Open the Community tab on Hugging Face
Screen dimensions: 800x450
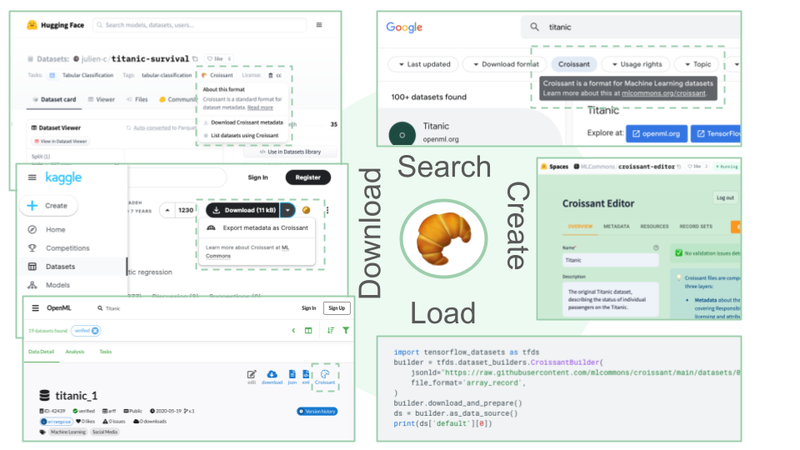[x=178, y=99]
